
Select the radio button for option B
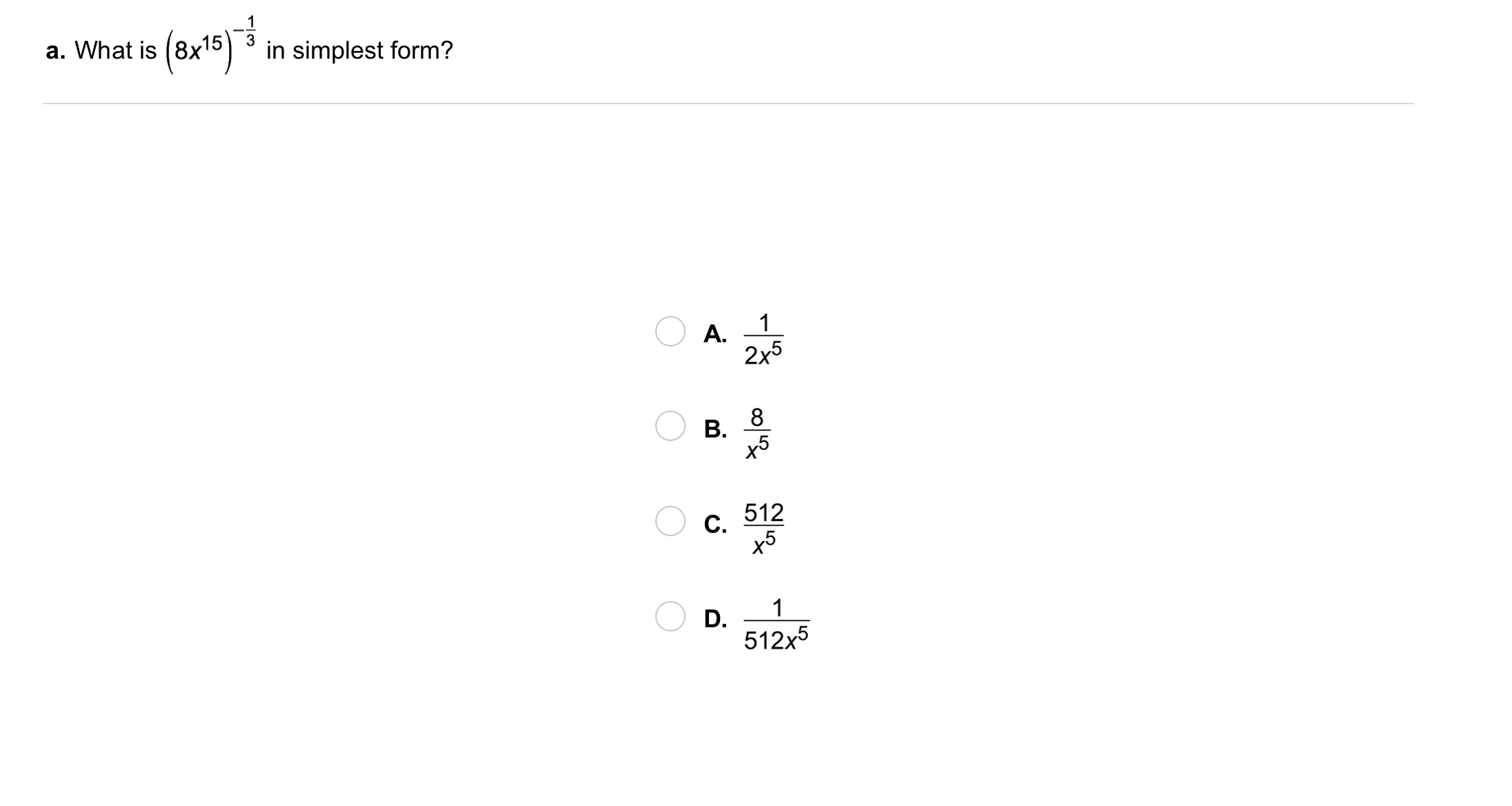[x=670, y=426]
